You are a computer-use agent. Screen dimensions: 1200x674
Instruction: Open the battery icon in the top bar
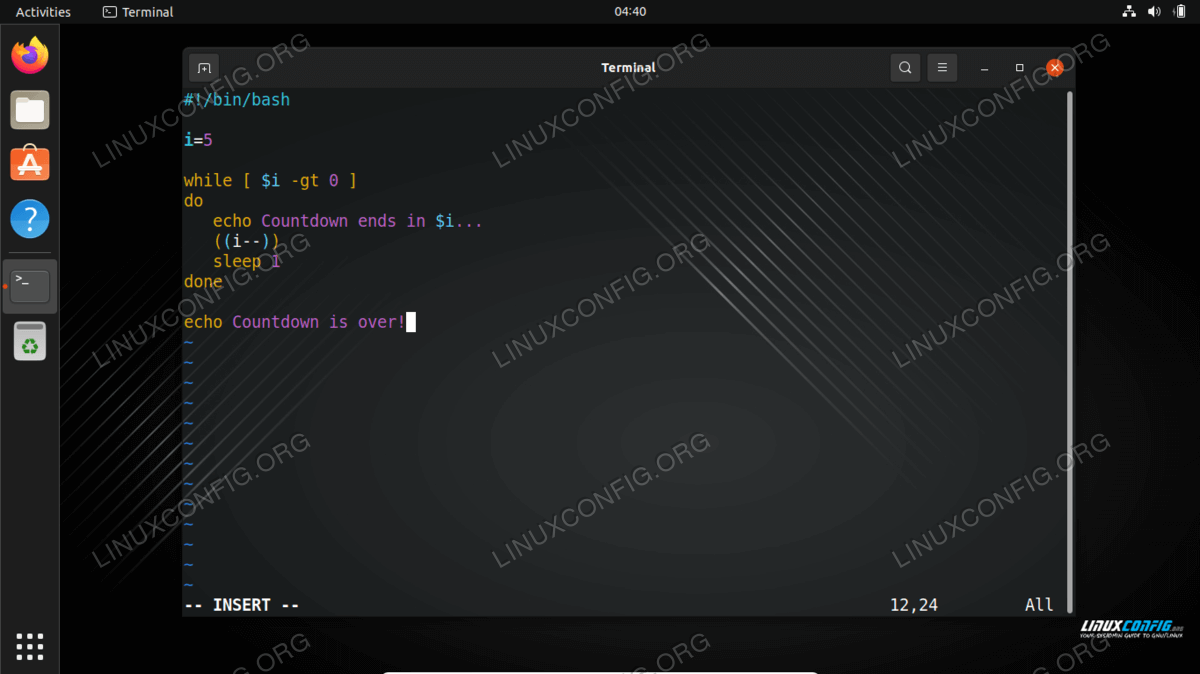1179,12
